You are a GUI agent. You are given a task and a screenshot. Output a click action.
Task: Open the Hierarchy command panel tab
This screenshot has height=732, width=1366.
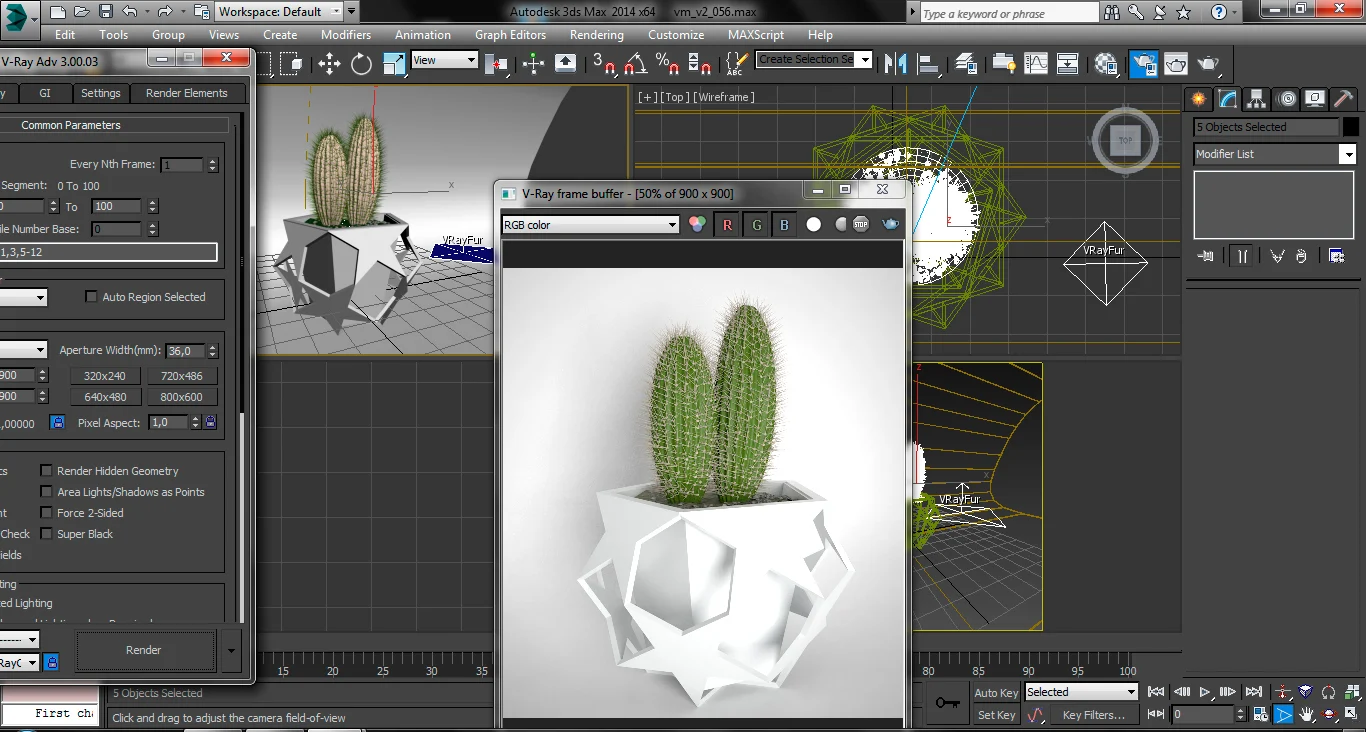click(x=1257, y=98)
